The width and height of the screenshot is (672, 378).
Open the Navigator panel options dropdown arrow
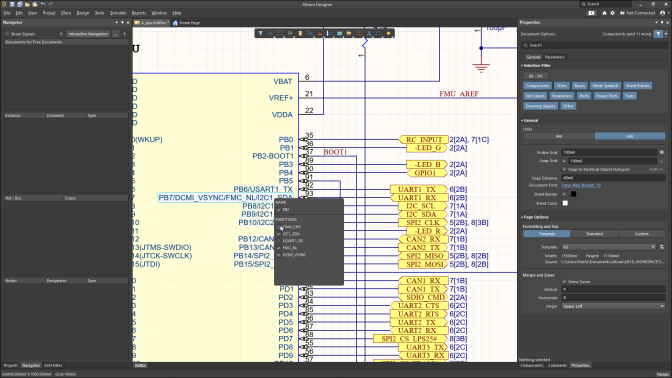click(117, 22)
